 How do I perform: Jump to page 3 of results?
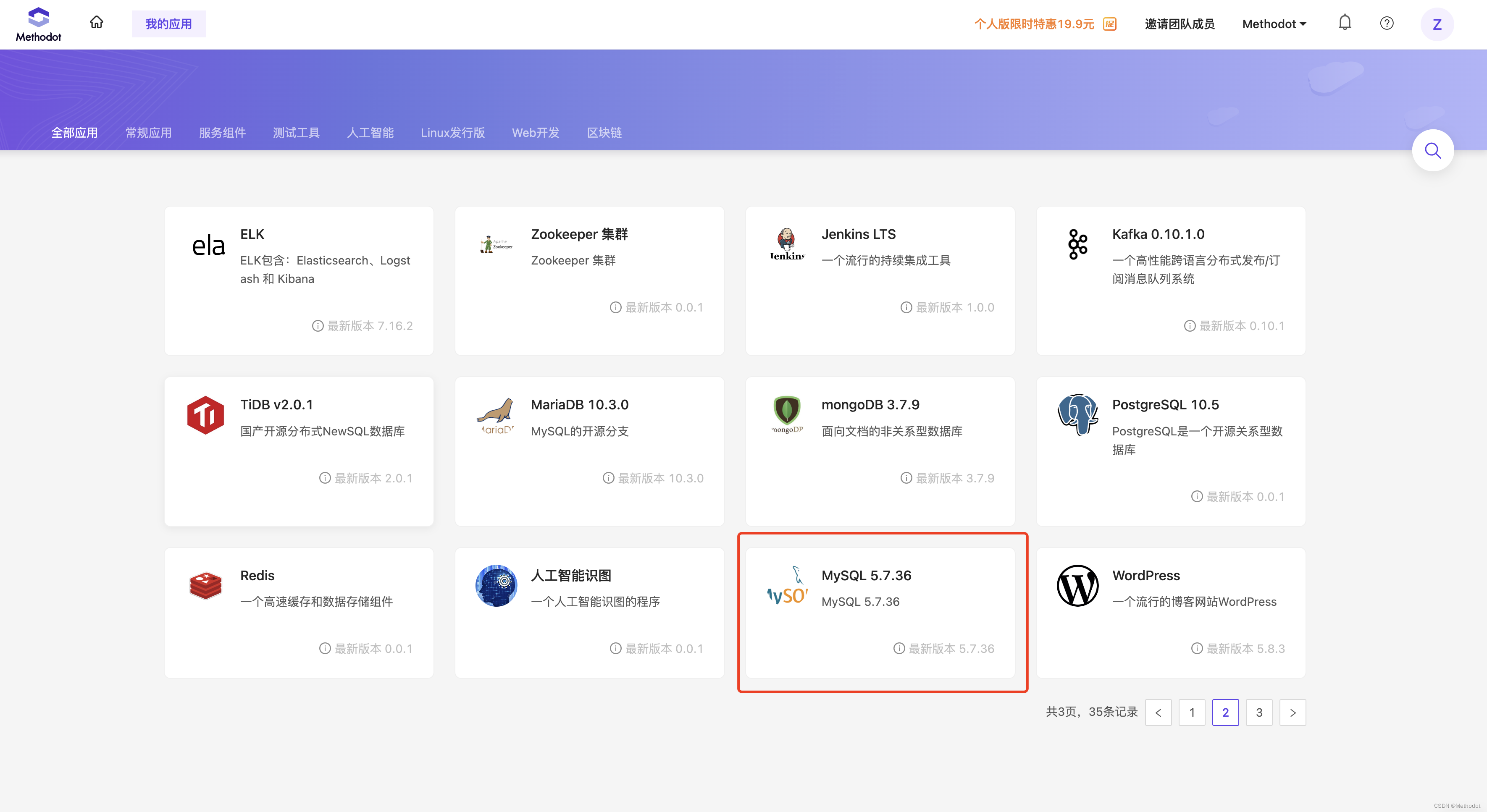coord(1259,712)
